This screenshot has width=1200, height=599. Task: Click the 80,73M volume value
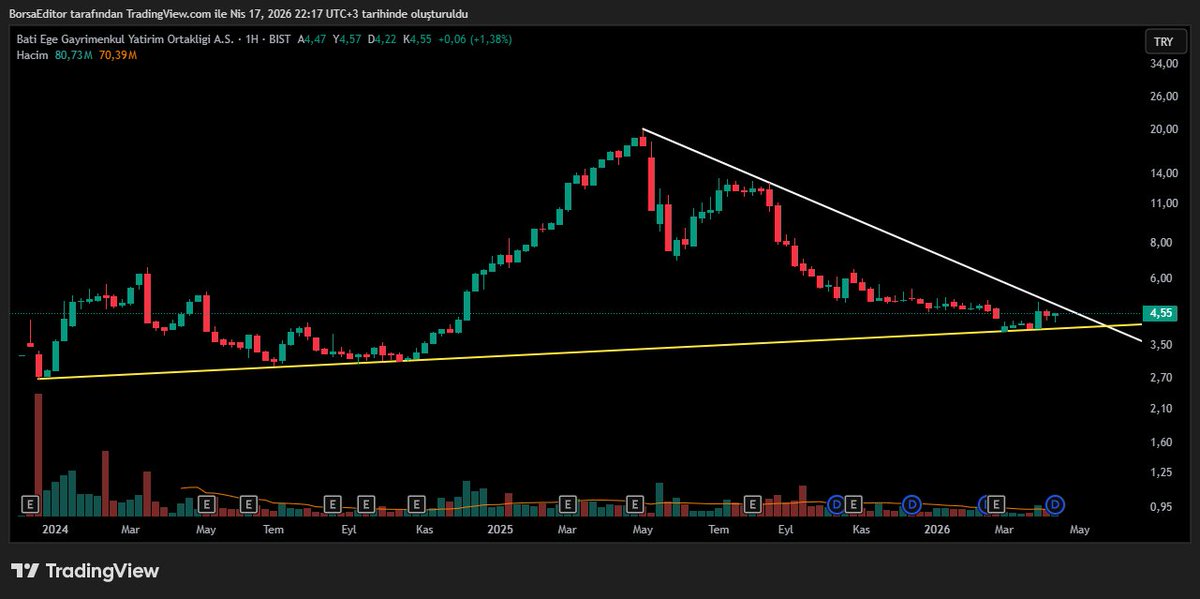coord(73,55)
